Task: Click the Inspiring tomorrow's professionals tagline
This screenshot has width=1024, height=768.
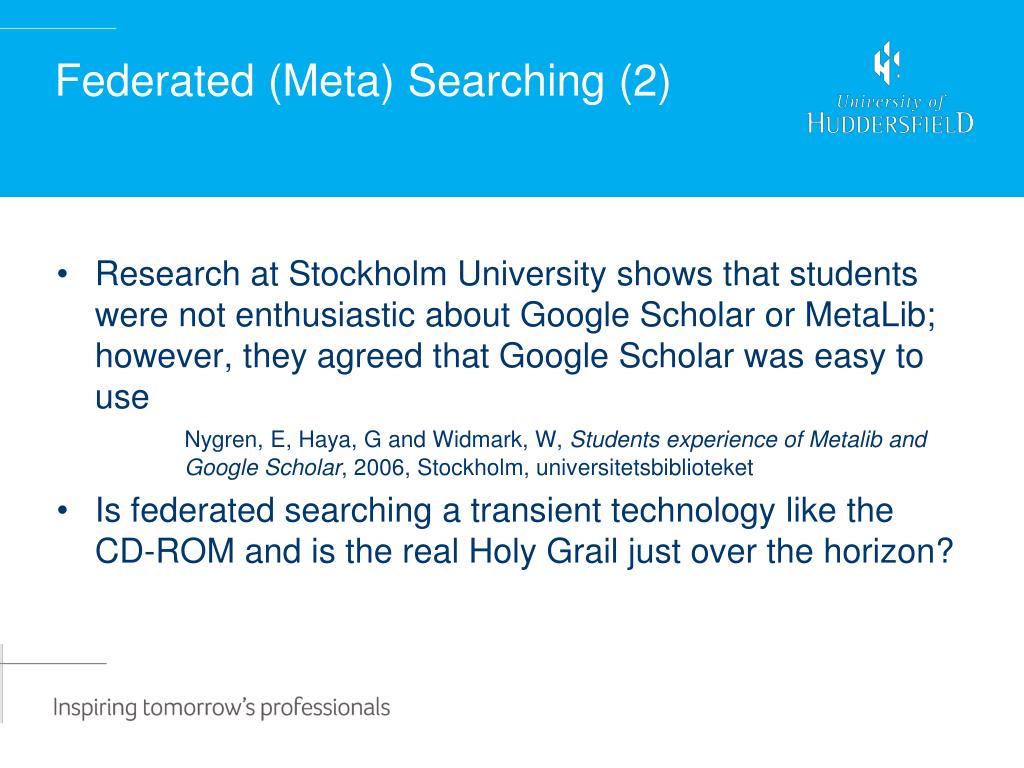Action: 221,707
